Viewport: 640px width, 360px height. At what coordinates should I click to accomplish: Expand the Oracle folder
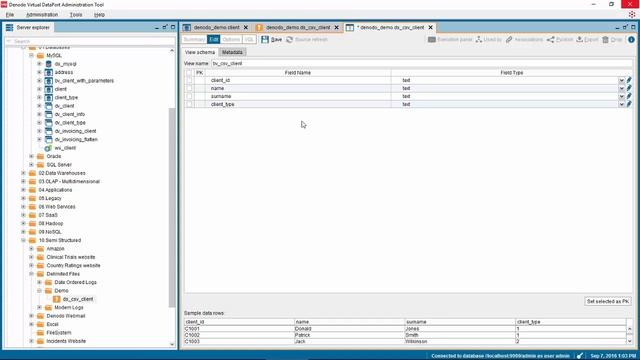[x=31, y=156]
